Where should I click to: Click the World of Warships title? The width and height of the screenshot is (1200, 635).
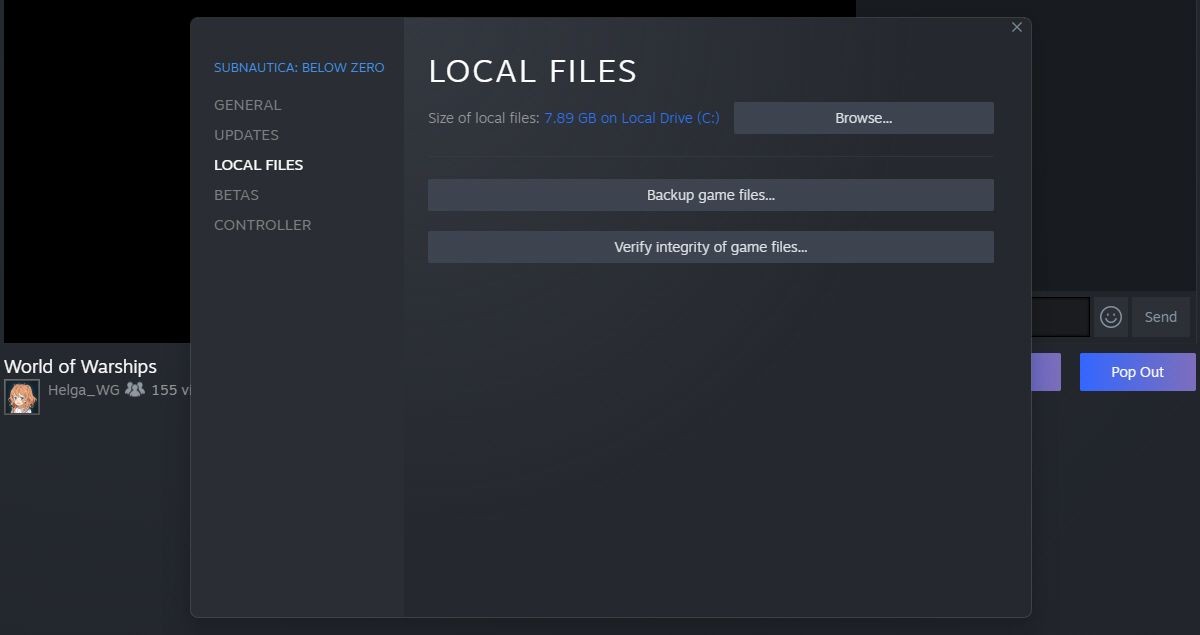click(80, 366)
